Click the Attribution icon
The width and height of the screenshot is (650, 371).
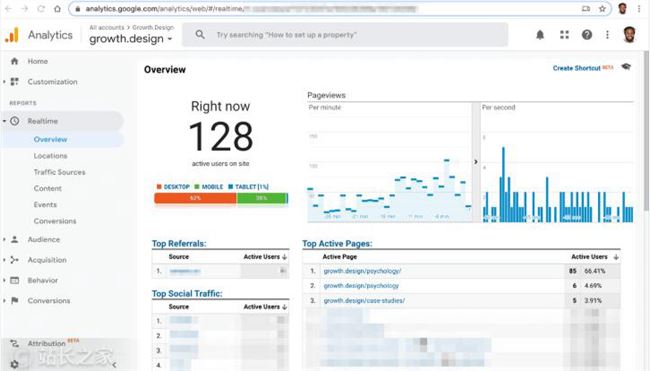point(15,344)
